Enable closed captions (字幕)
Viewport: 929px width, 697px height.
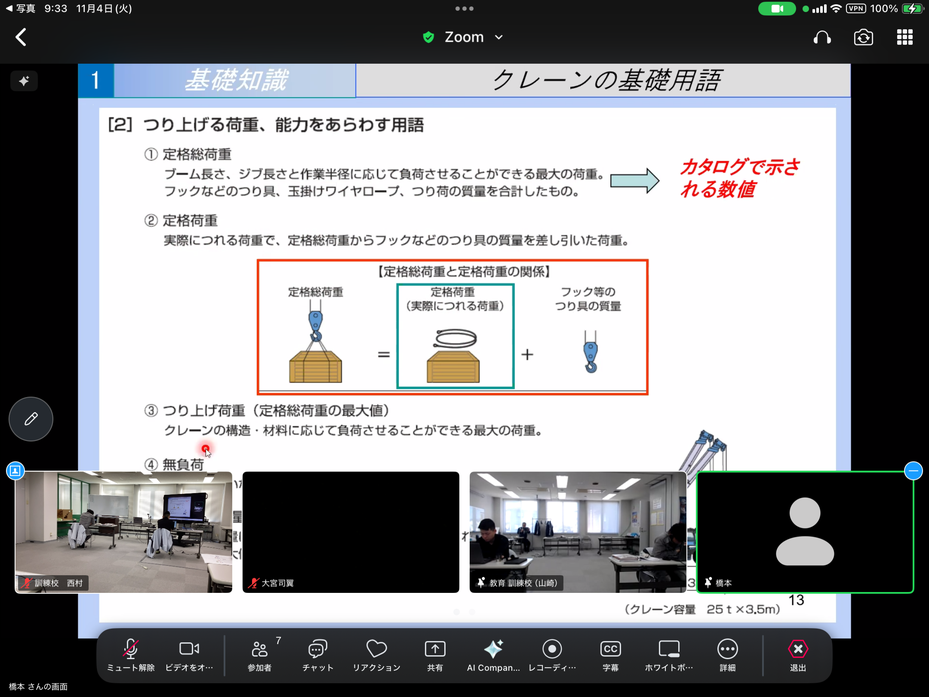pyautogui.click(x=610, y=655)
